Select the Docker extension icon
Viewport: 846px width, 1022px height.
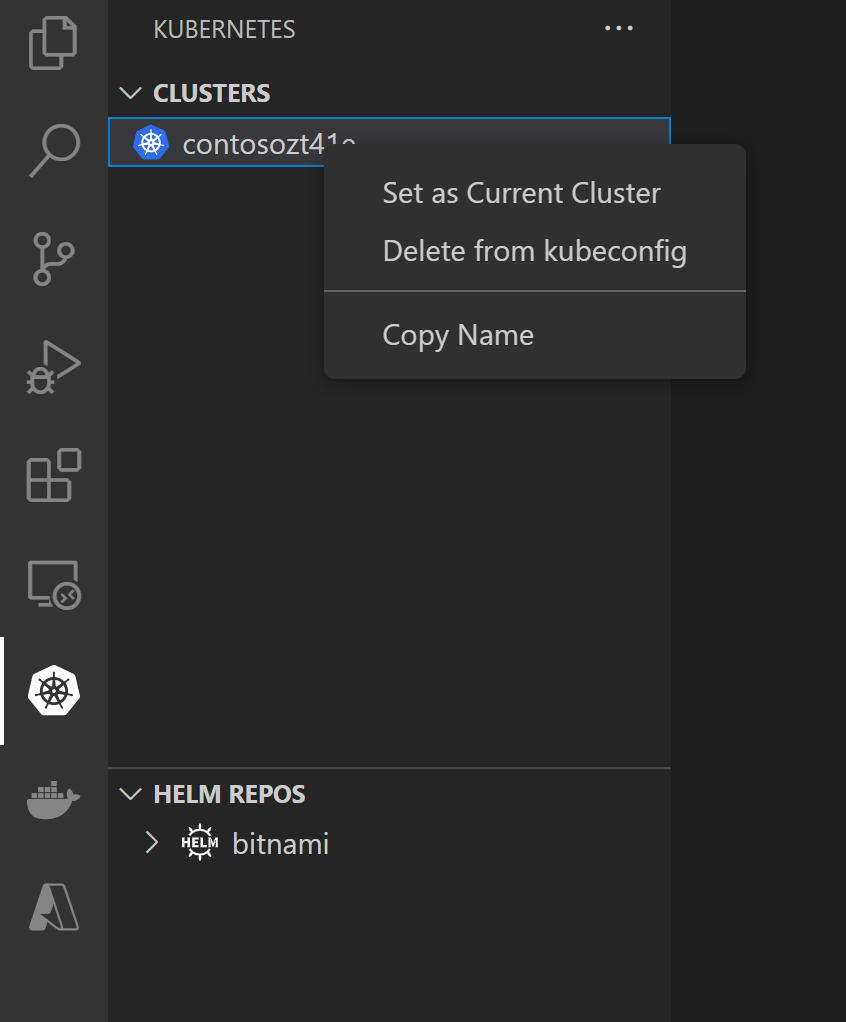coord(52,799)
